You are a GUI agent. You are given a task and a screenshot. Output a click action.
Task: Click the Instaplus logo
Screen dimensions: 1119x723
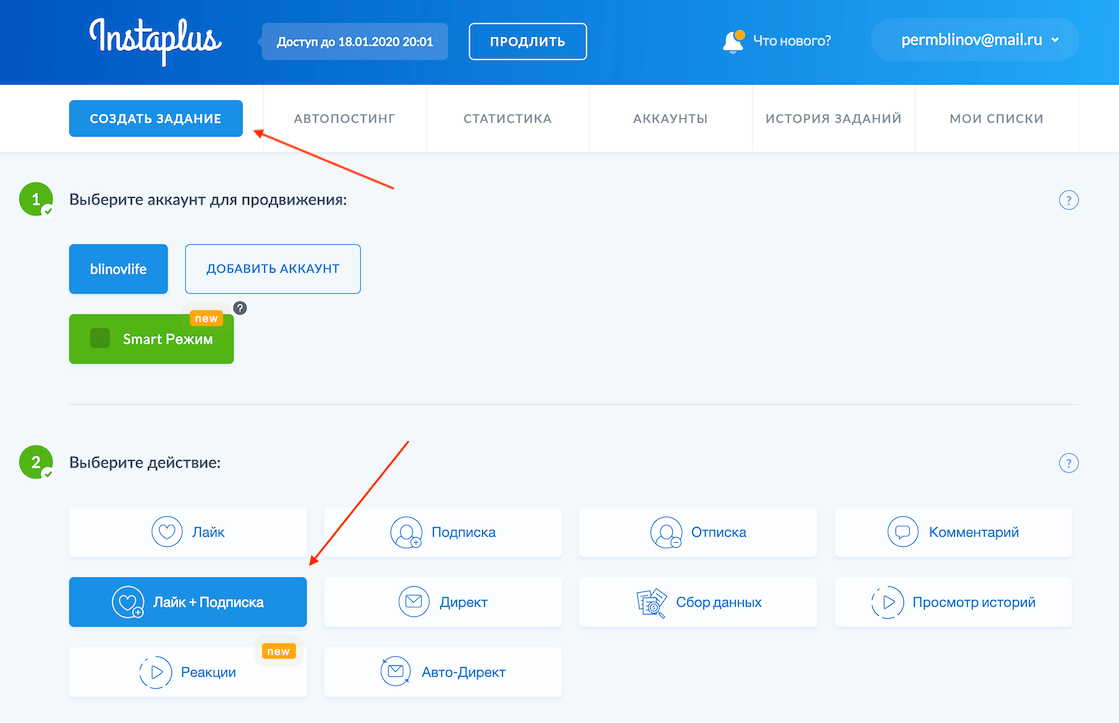155,41
